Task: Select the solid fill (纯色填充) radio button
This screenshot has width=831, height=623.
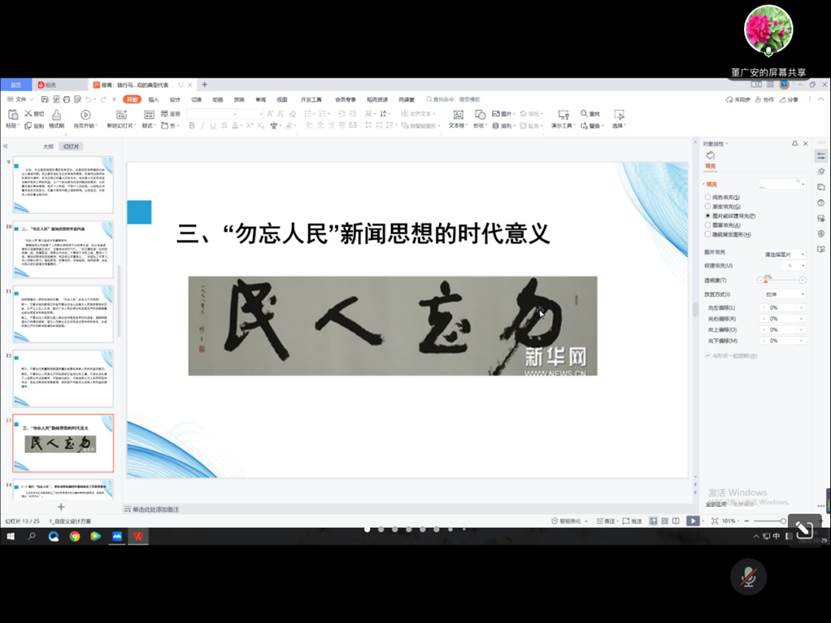Action: [707, 196]
